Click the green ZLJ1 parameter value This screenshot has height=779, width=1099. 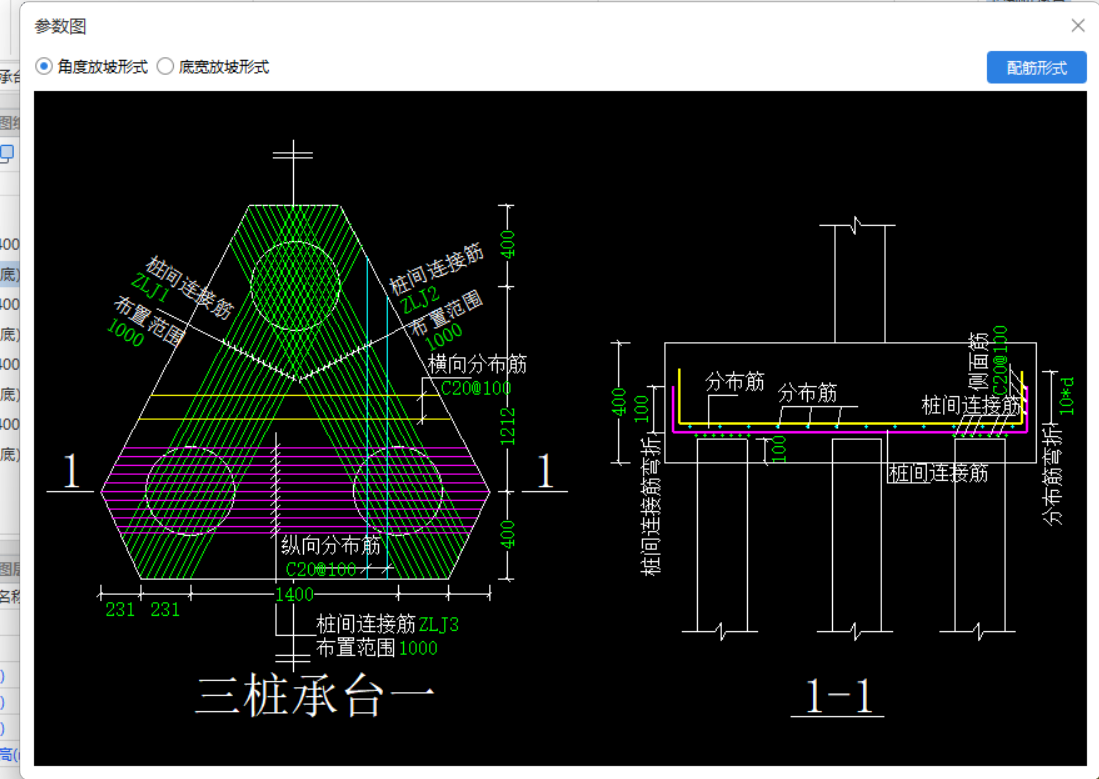pos(150,288)
